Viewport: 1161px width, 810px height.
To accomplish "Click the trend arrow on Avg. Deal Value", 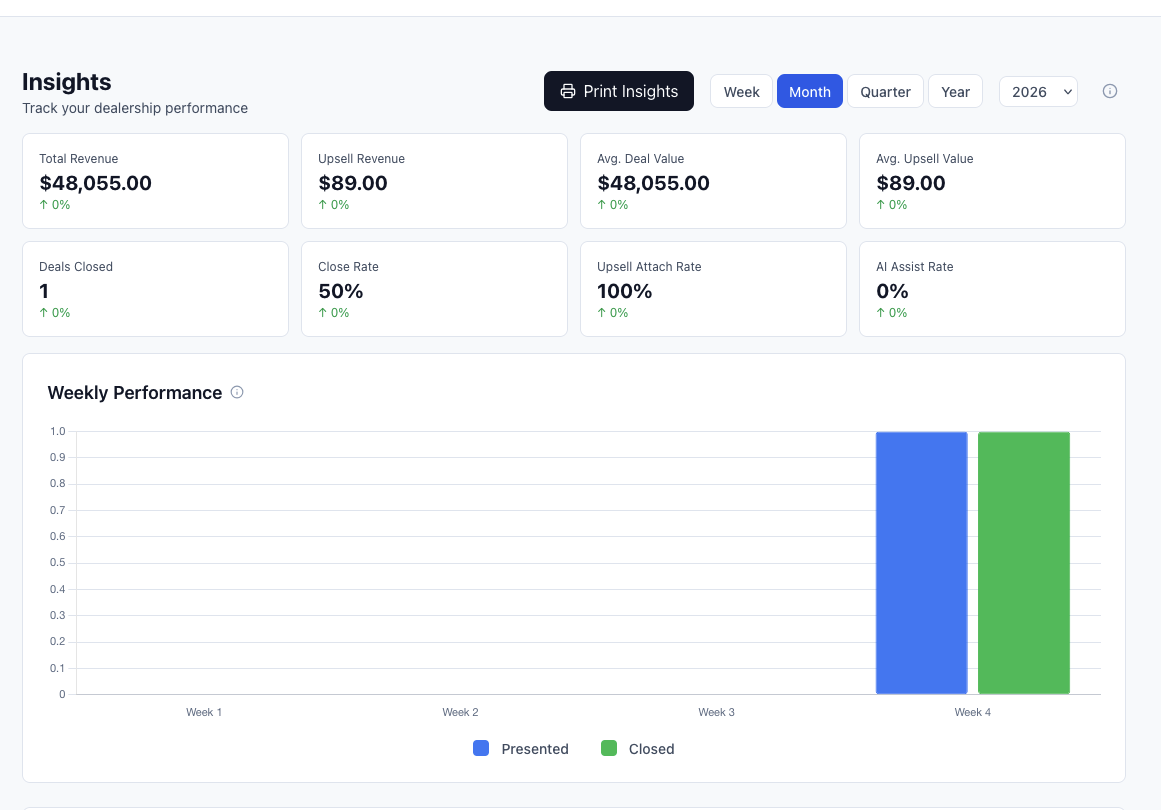I will (x=601, y=204).
